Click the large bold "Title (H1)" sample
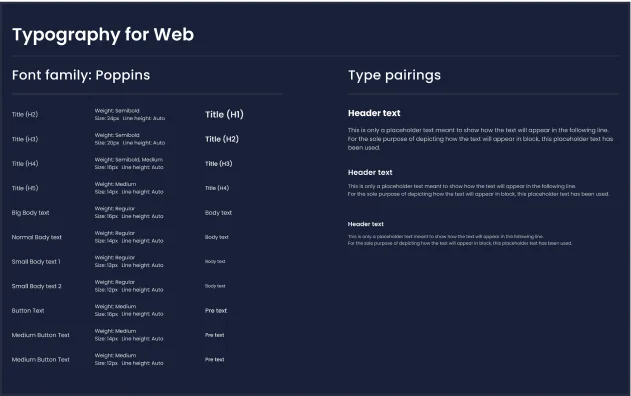Viewport: 631px width, 396px height. 224,115
